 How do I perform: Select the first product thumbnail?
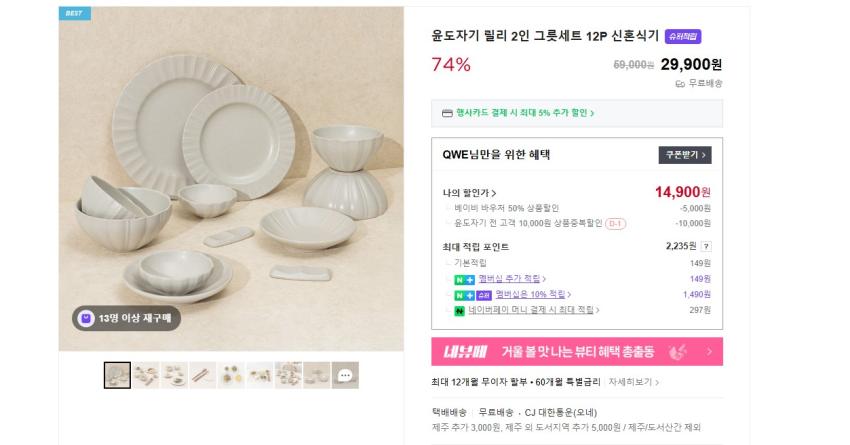pos(117,375)
